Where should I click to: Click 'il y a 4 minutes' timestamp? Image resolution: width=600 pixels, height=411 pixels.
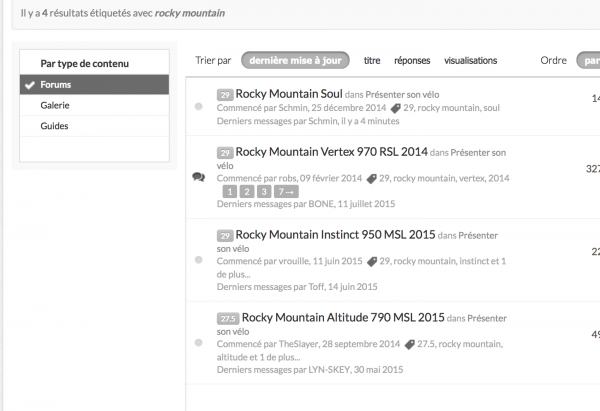[x=370, y=121]
